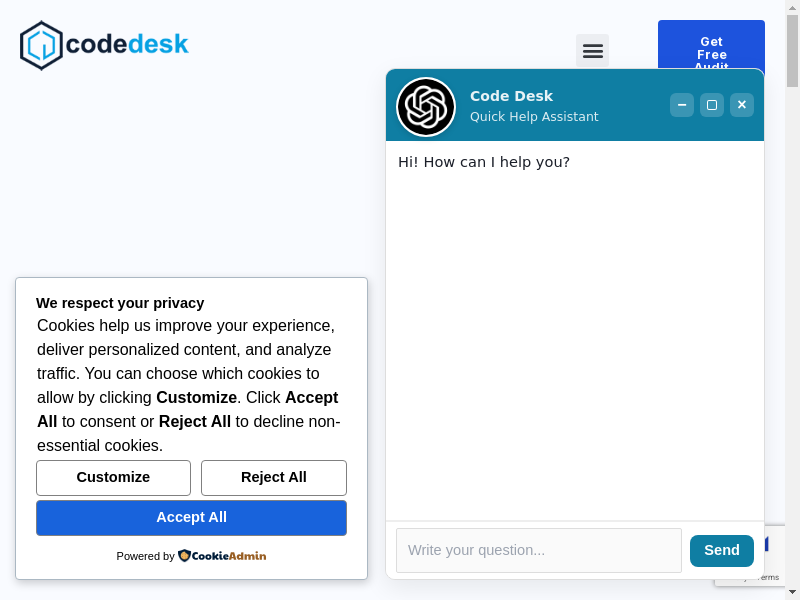Click the vertical scrollbar thumb
This screenshot has width=800, height=600.
[793, 50]
